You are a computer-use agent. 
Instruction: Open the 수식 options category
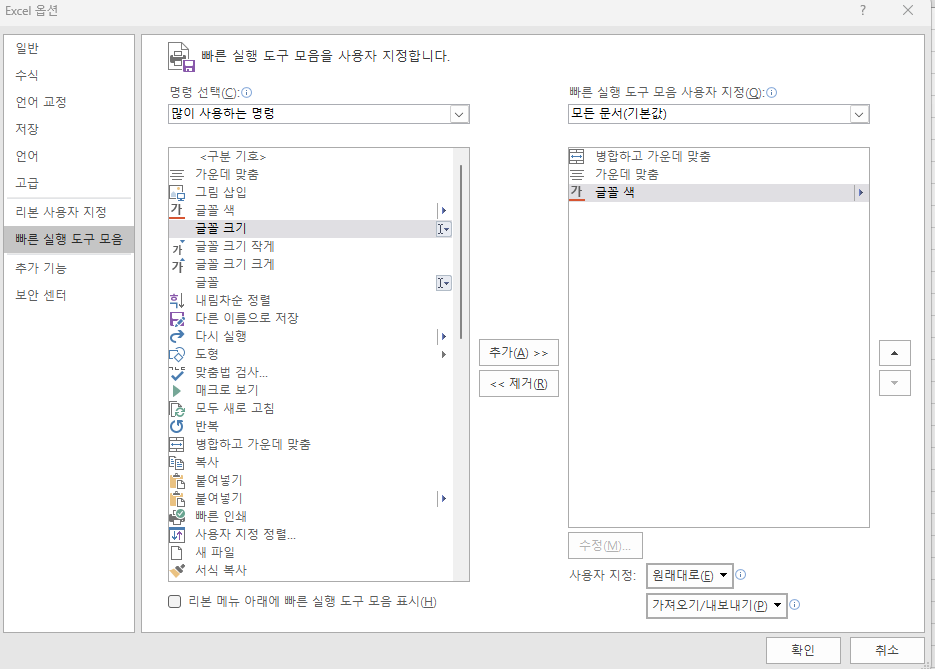point(27,75)
